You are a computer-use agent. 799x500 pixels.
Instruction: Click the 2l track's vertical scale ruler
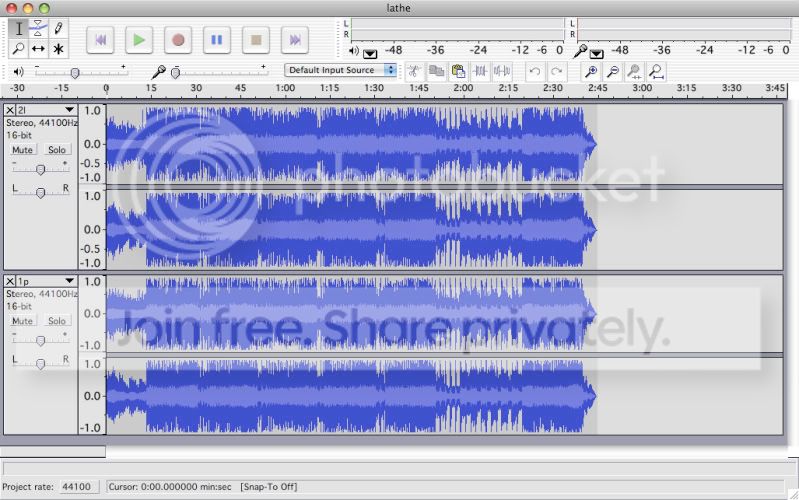[92, 187]
